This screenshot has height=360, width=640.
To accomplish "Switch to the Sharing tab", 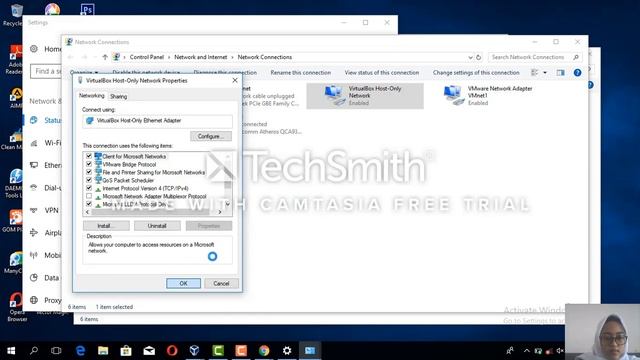I will click(x=118, y=96).
